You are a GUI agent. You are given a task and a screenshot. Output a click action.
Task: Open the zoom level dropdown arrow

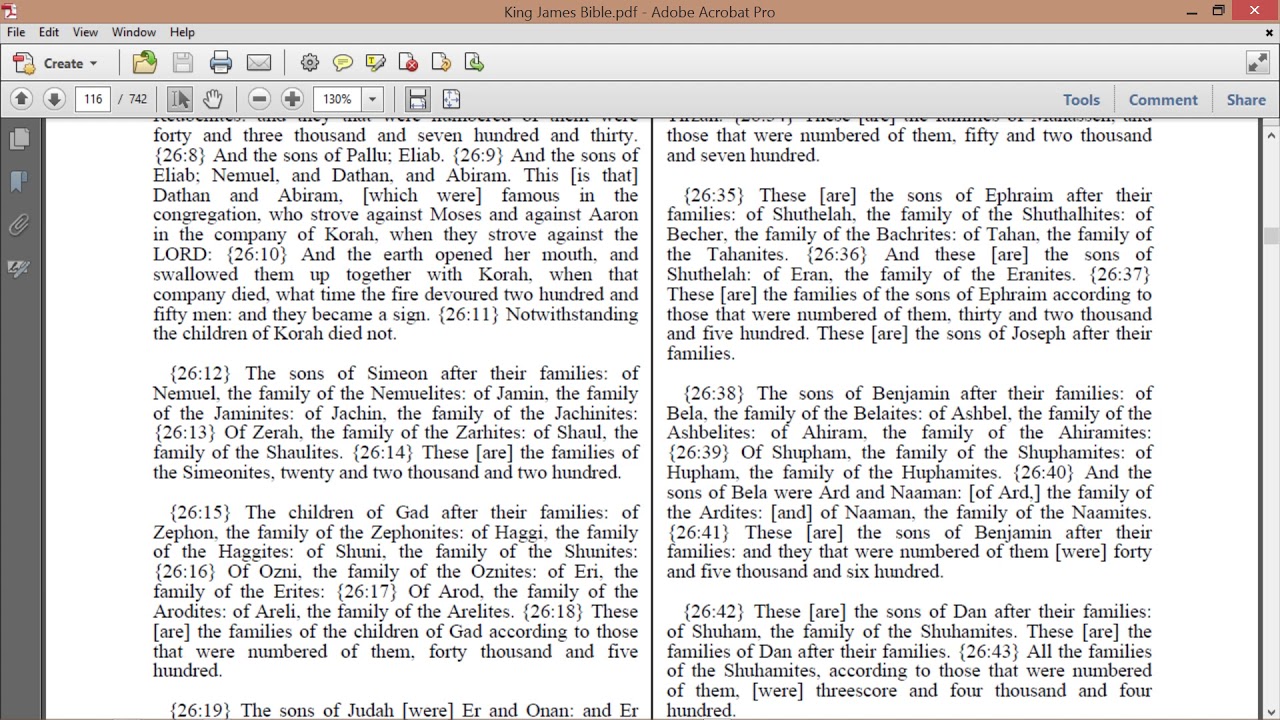[x=373, y=99]
